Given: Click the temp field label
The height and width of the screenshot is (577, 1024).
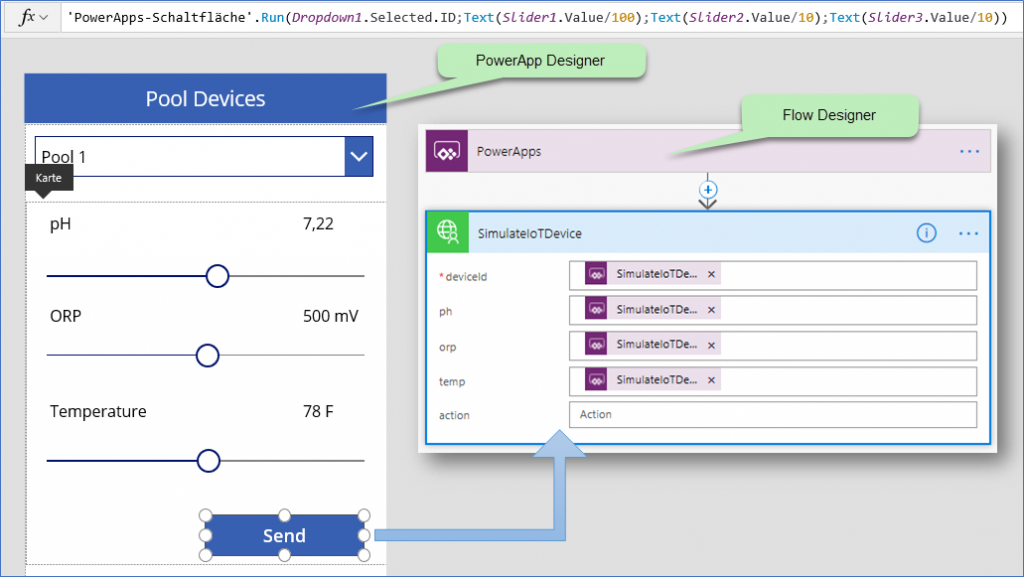Looking at the screenshot, I should tap(452, 382).
